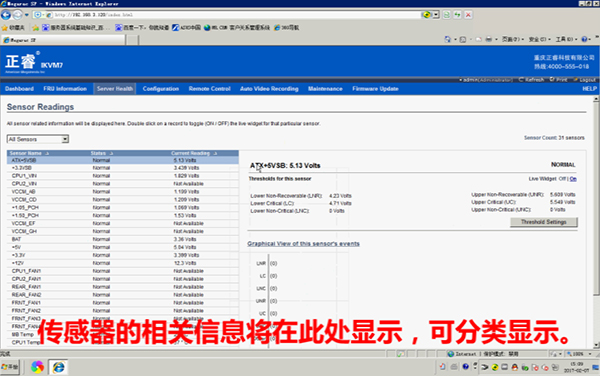Click the browser Forward arrow button

(18, 15)
